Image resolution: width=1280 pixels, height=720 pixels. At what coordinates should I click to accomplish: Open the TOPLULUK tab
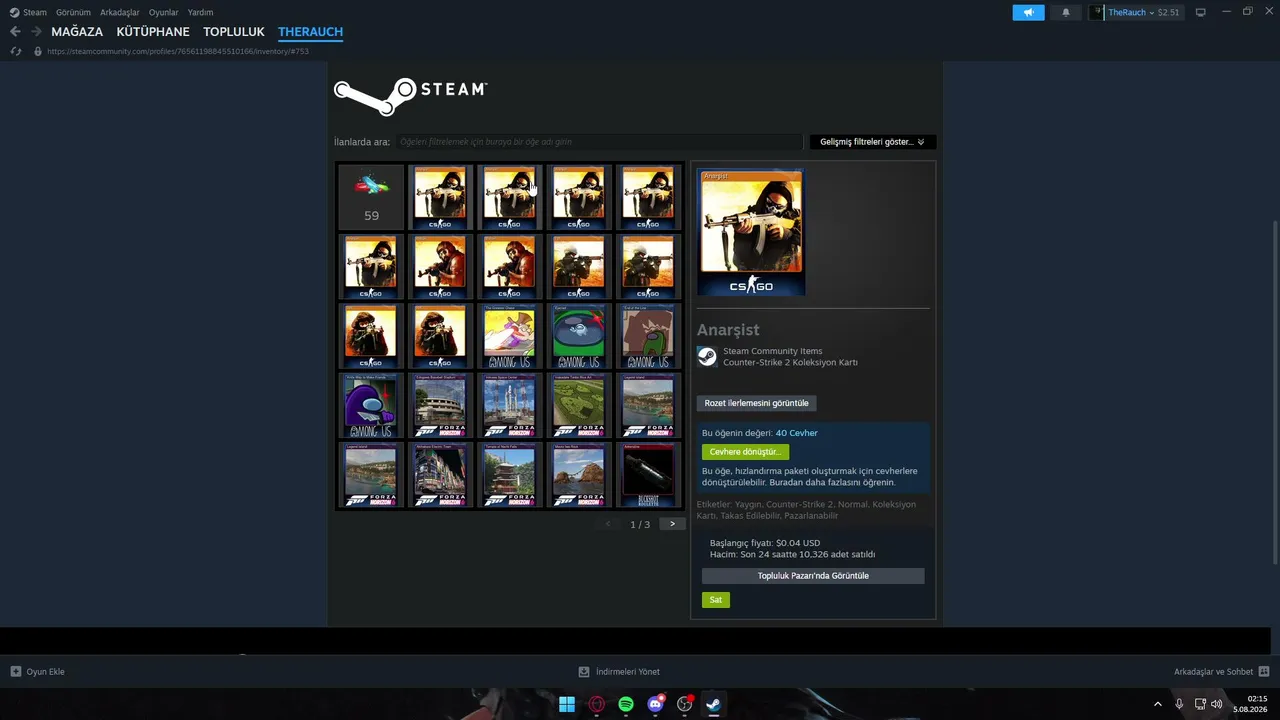234,32
